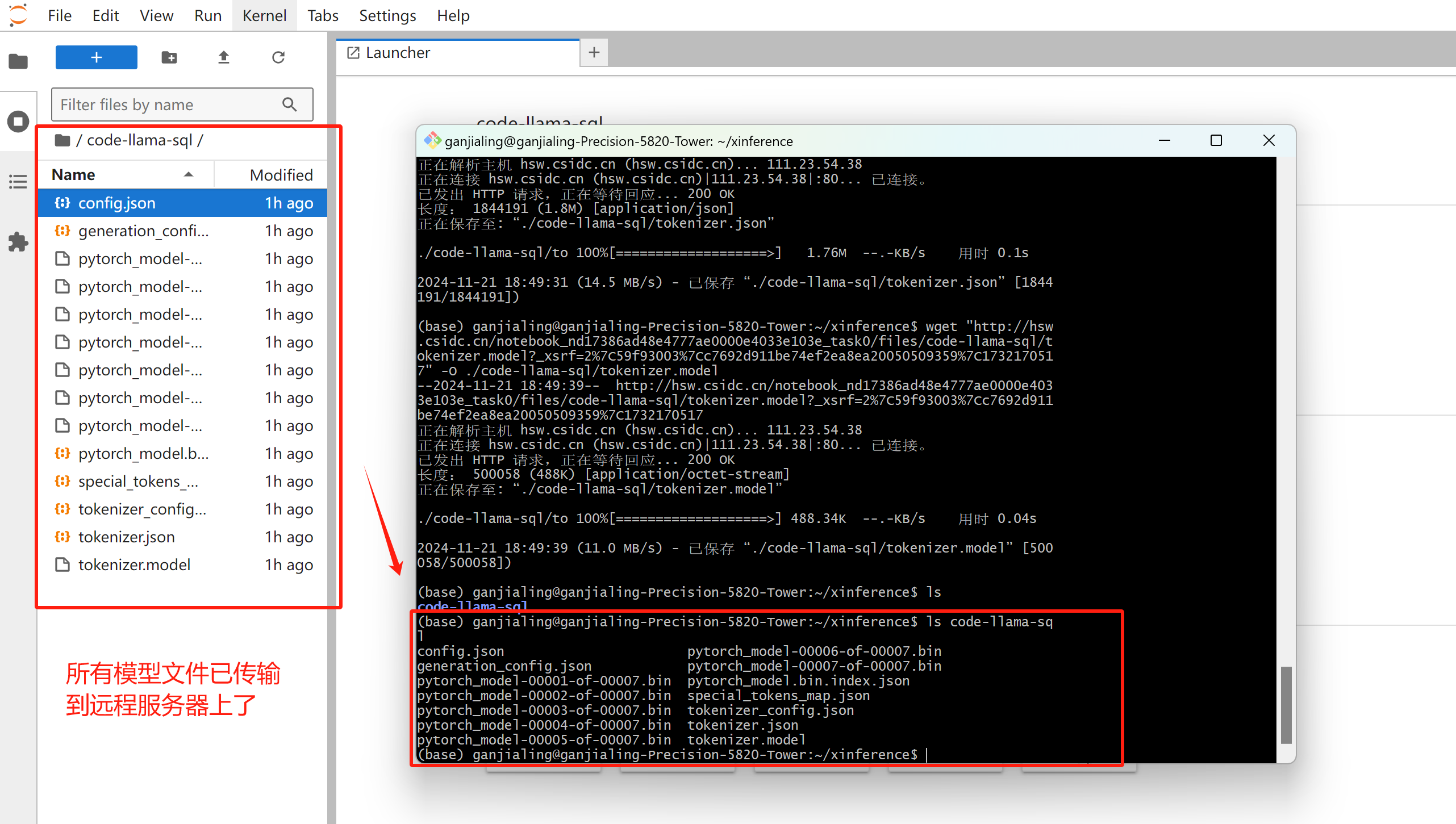Click the file icon beside tokenizer.model
This screenshot has width=1456, height=824.
62,564
